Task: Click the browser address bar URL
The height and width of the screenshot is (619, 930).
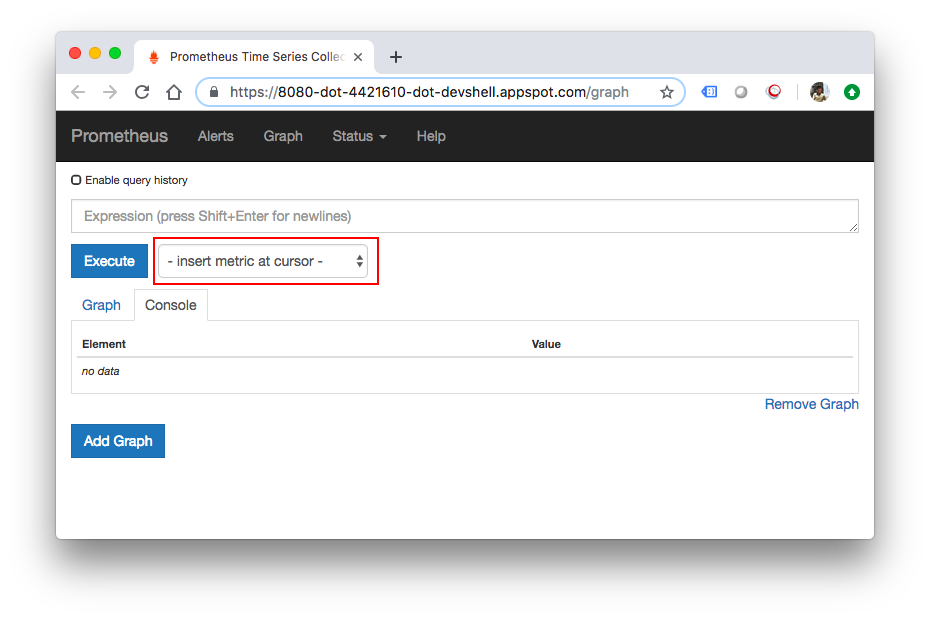Action: [429, 92]
